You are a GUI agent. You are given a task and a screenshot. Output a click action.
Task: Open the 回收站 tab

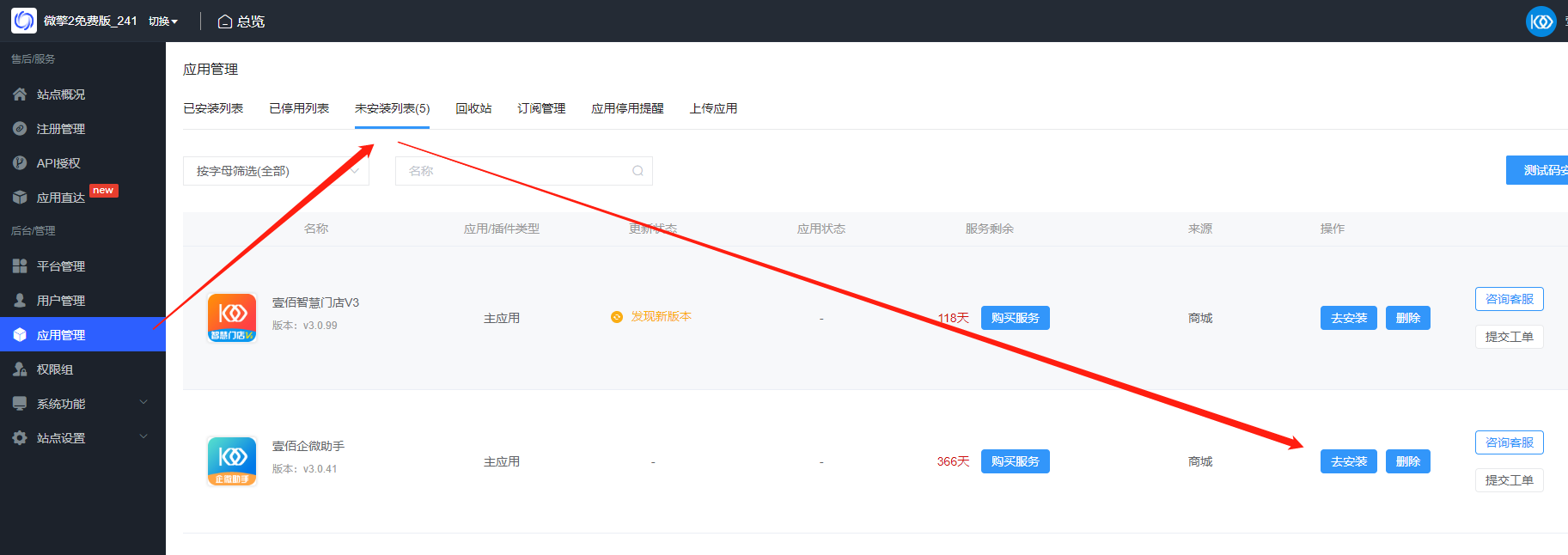click(x=473, y=108)
